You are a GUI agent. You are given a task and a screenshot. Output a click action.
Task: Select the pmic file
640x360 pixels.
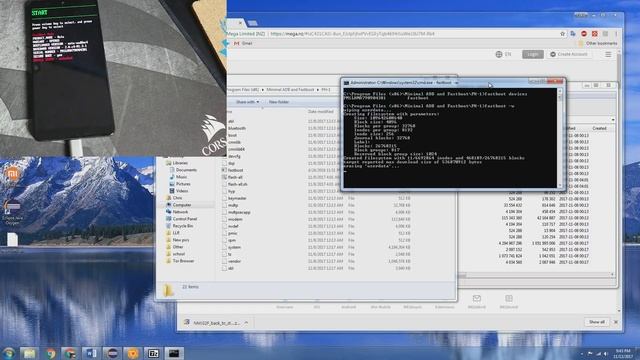pos(233,233)
